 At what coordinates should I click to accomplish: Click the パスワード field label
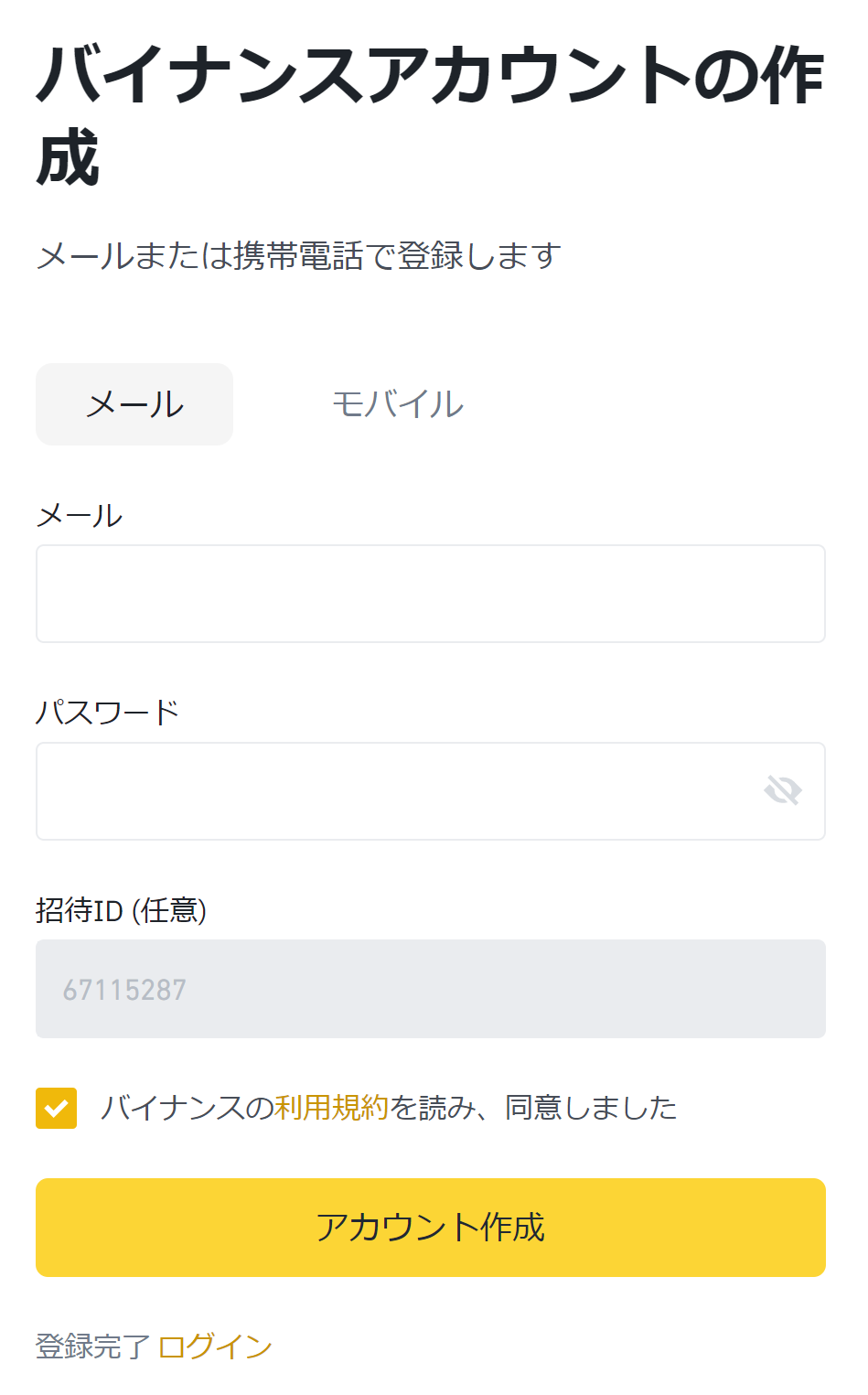108,713
